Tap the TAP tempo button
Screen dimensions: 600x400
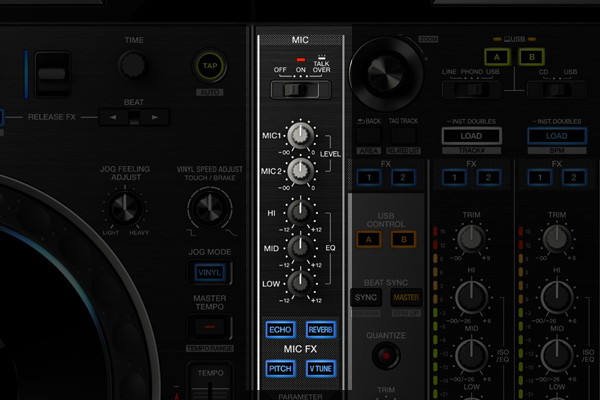click(210, 66)
